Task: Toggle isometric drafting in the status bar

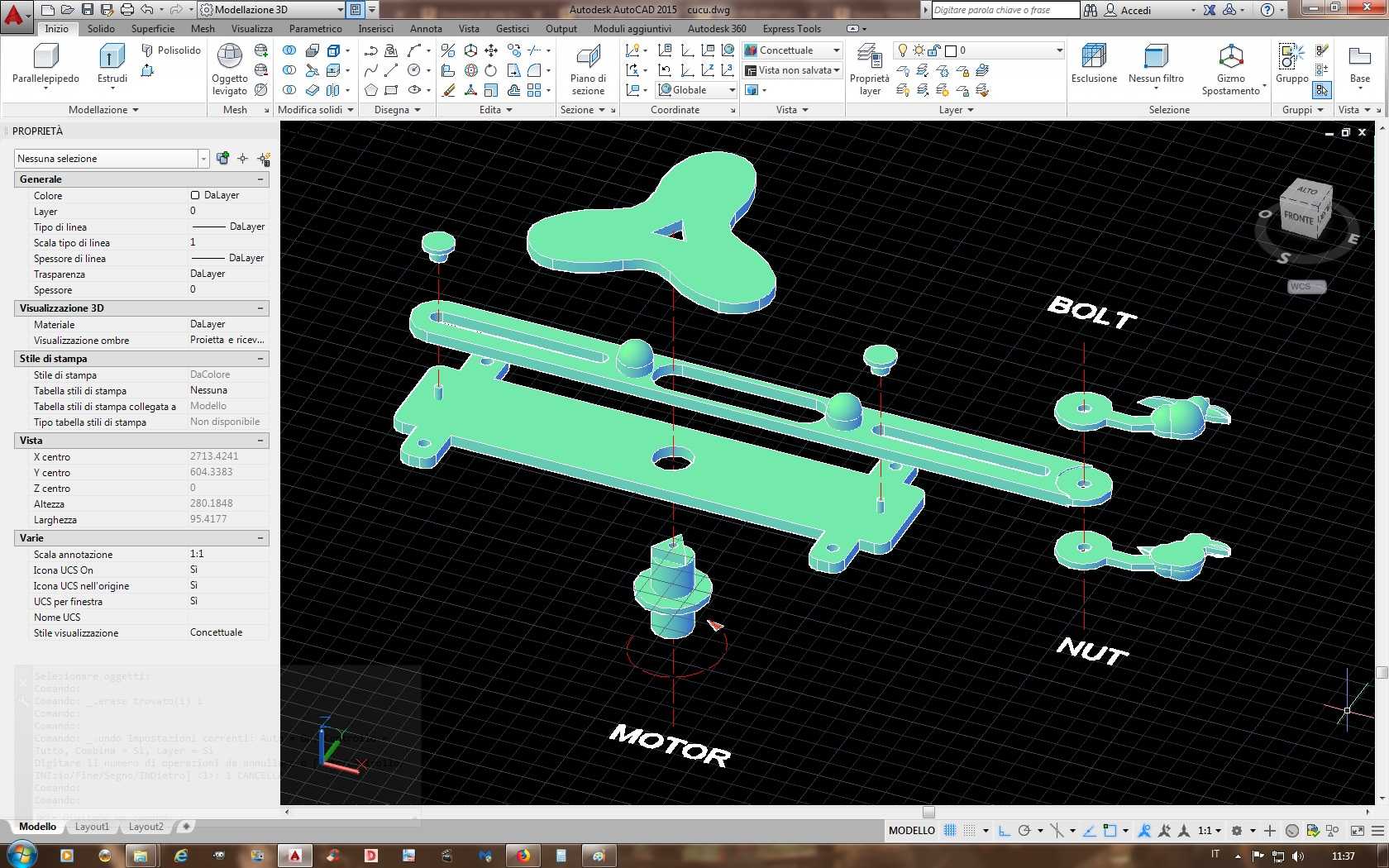Action: tap(1057, 831)
